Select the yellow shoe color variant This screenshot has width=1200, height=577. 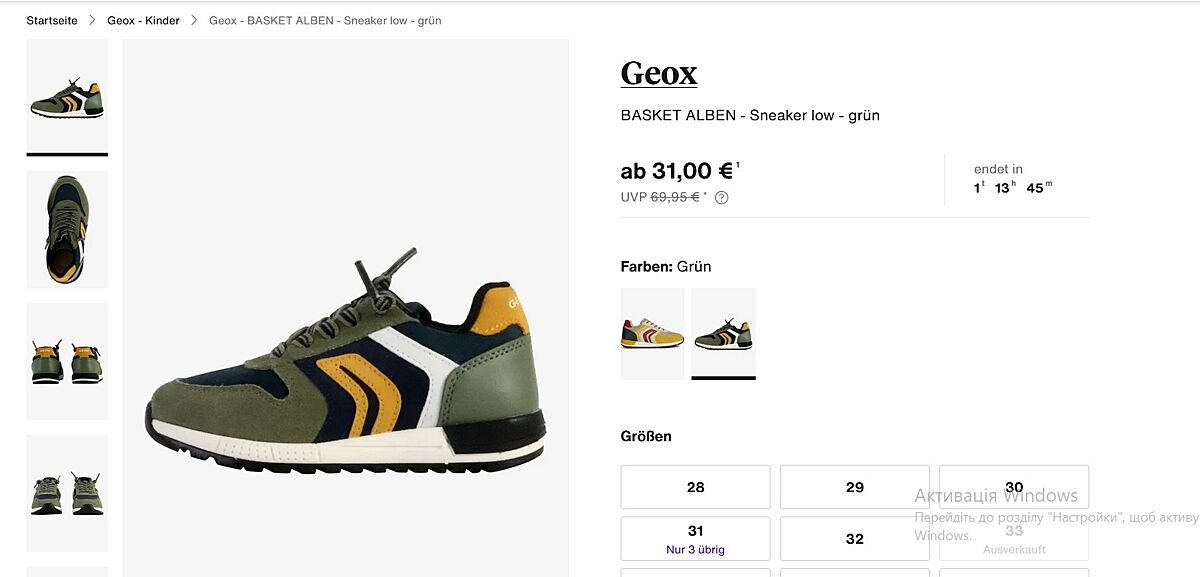[x=652, y=334]
